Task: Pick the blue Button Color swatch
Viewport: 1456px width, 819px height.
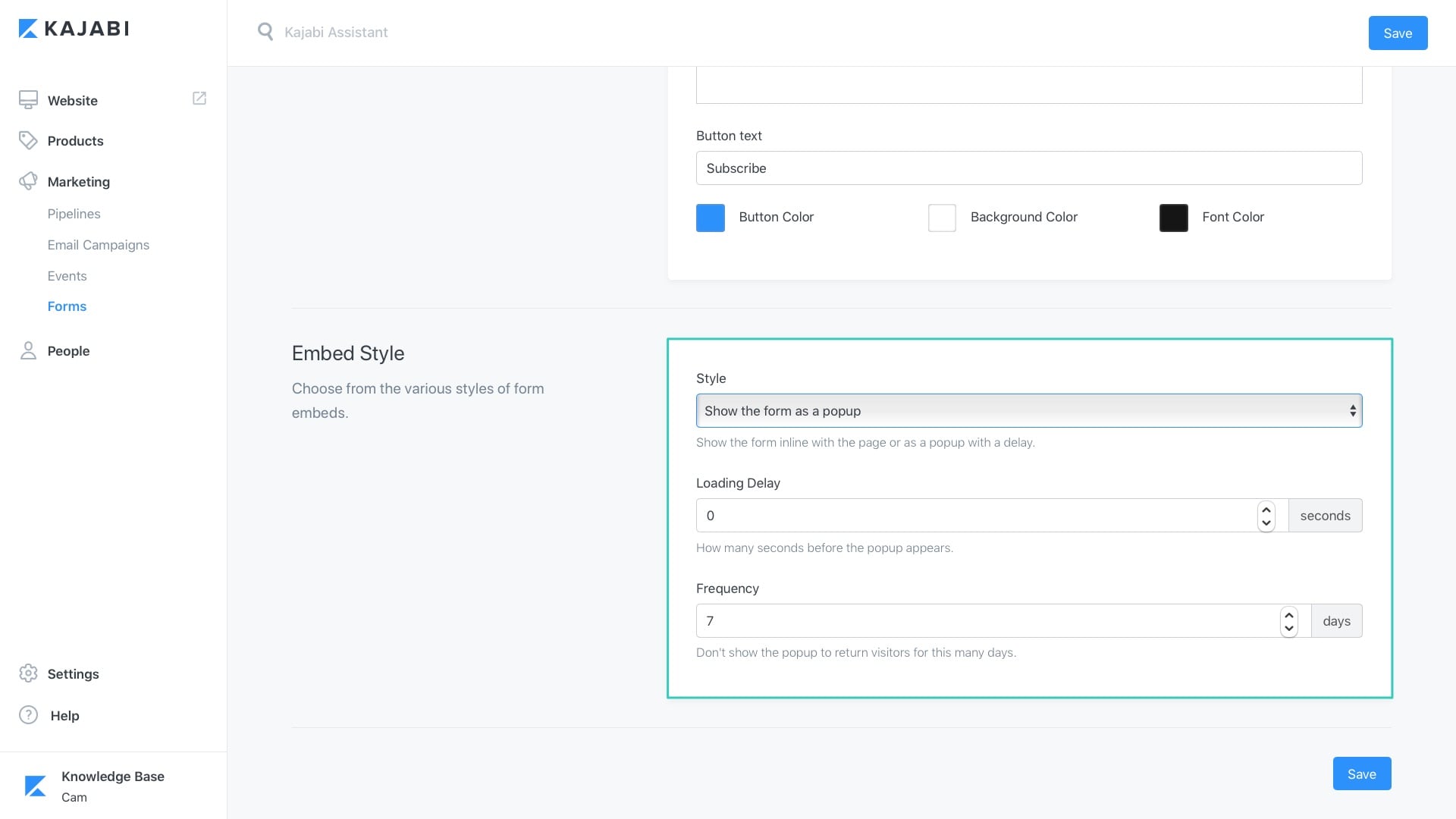Action: tap(710, 218)
